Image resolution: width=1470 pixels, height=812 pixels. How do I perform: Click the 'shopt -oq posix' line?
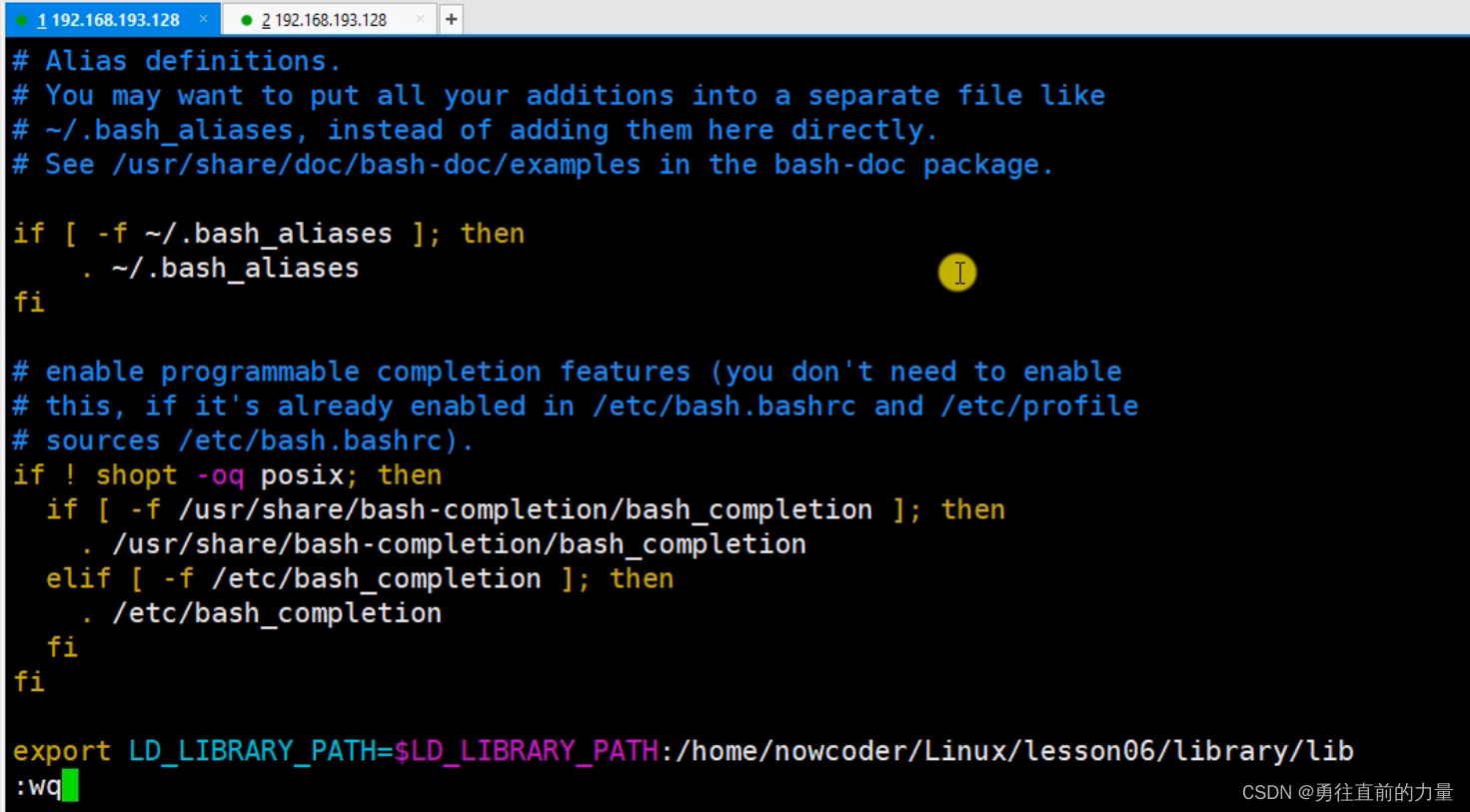(228, 475)
